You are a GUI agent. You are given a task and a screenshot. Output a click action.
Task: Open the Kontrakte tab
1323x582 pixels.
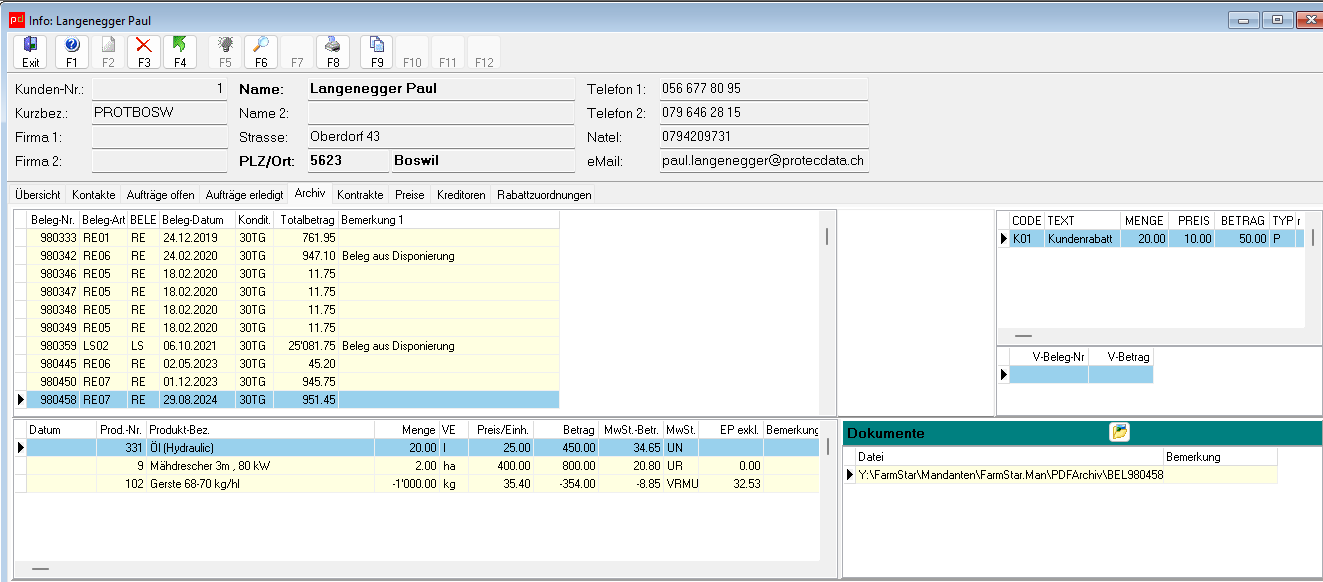[360, 195]
